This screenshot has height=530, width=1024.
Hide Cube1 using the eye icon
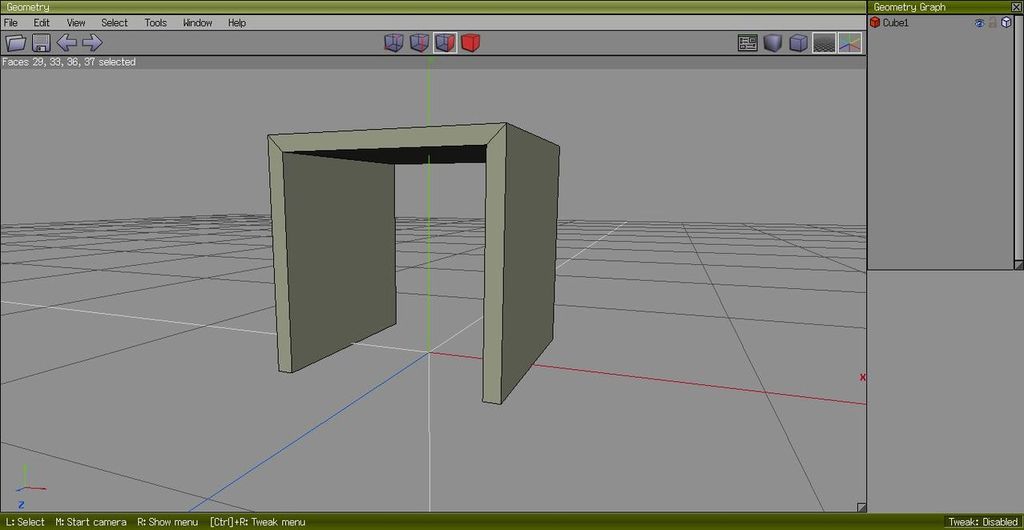[x=980, y=23]
